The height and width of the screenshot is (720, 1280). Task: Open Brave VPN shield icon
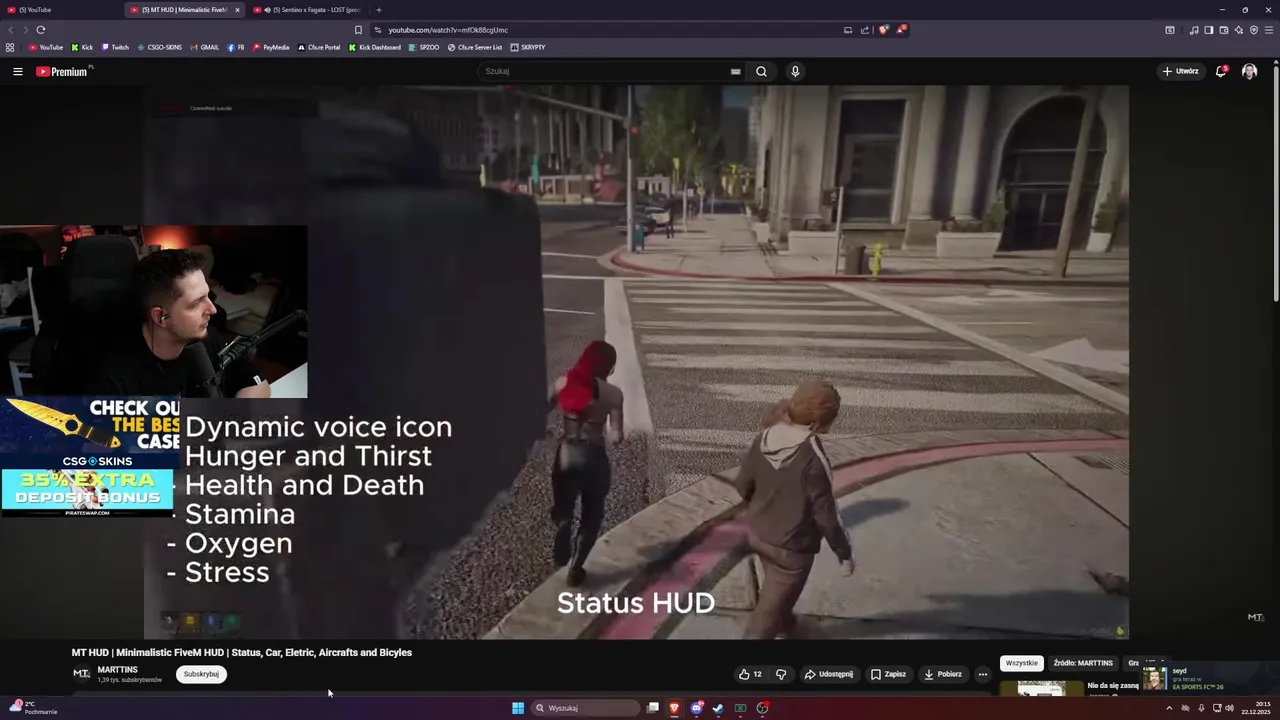click(1254, 30)
